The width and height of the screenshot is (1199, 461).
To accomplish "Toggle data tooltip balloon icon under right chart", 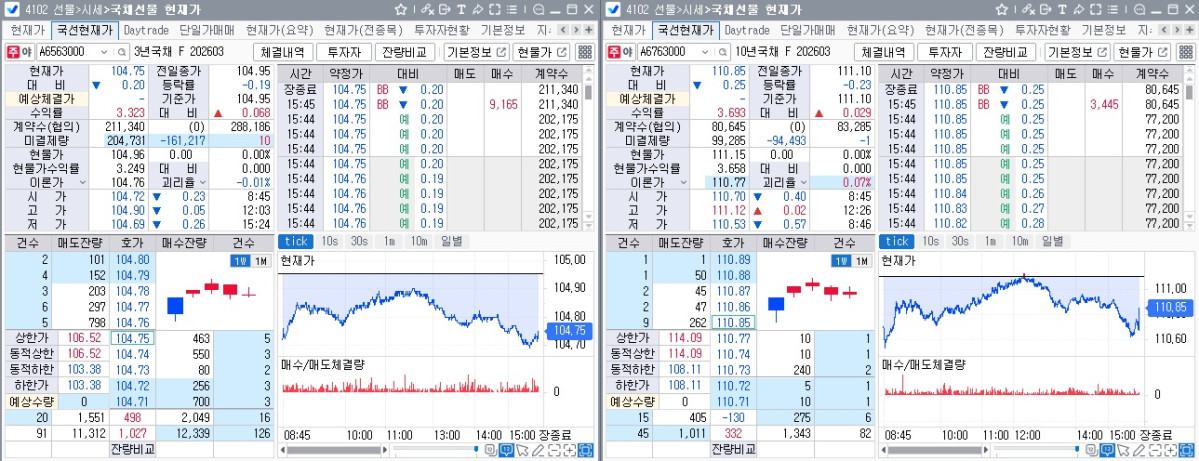I will [1107, 450].
